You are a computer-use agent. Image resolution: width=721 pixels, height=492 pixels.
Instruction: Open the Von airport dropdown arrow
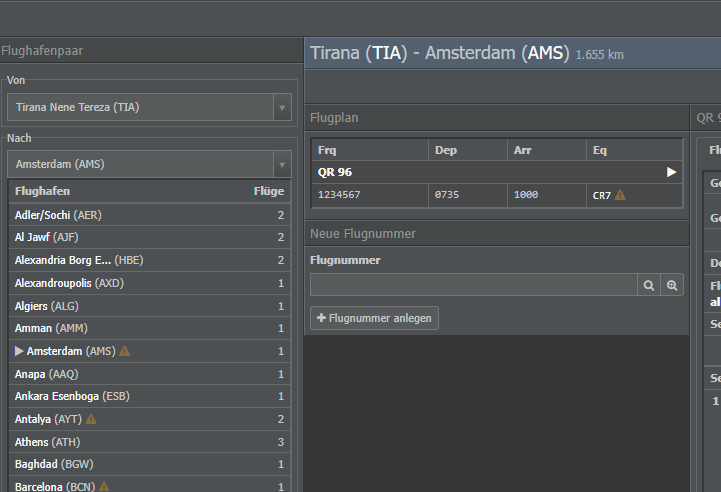[x=281, y=107]
